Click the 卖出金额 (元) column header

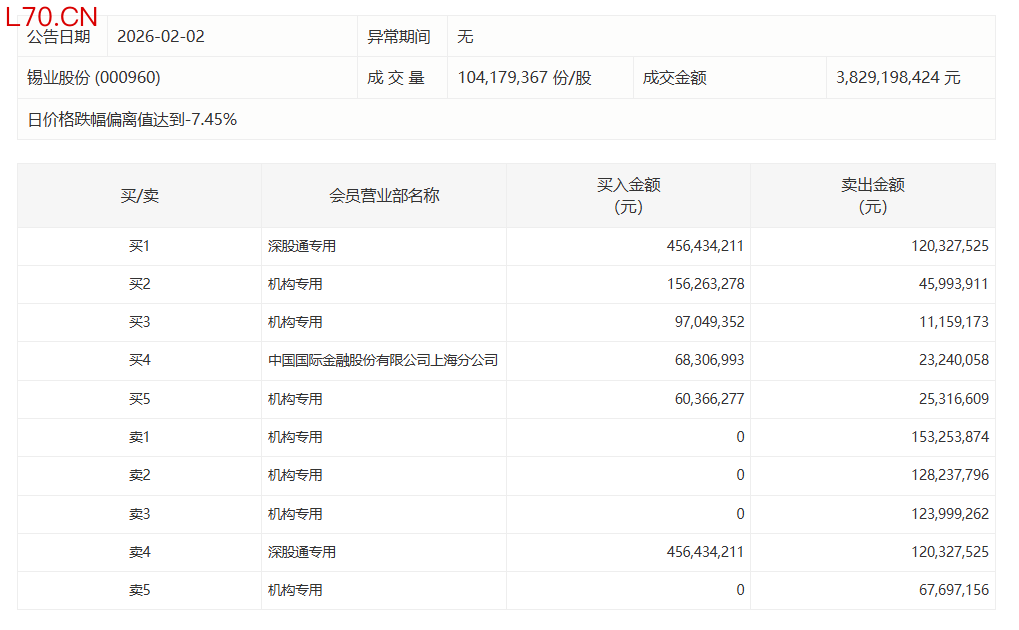point(872,196)
